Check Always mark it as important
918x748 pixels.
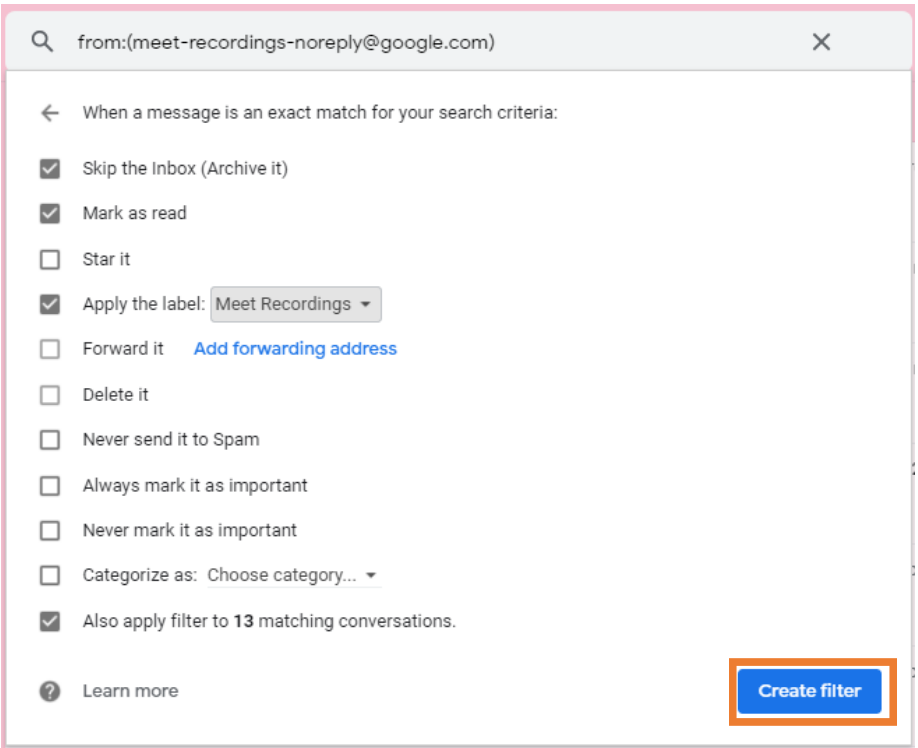tap(50, 486)
